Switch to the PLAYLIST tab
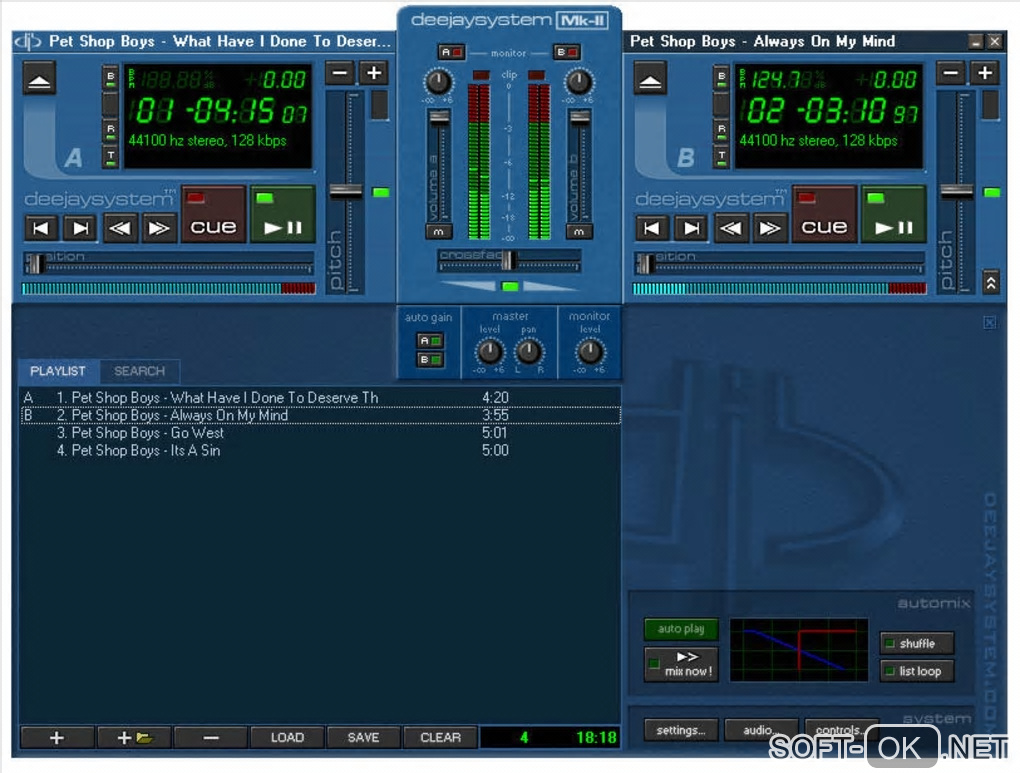Image resolution: width=1020 pixels, height=773 pixels. 58,371
